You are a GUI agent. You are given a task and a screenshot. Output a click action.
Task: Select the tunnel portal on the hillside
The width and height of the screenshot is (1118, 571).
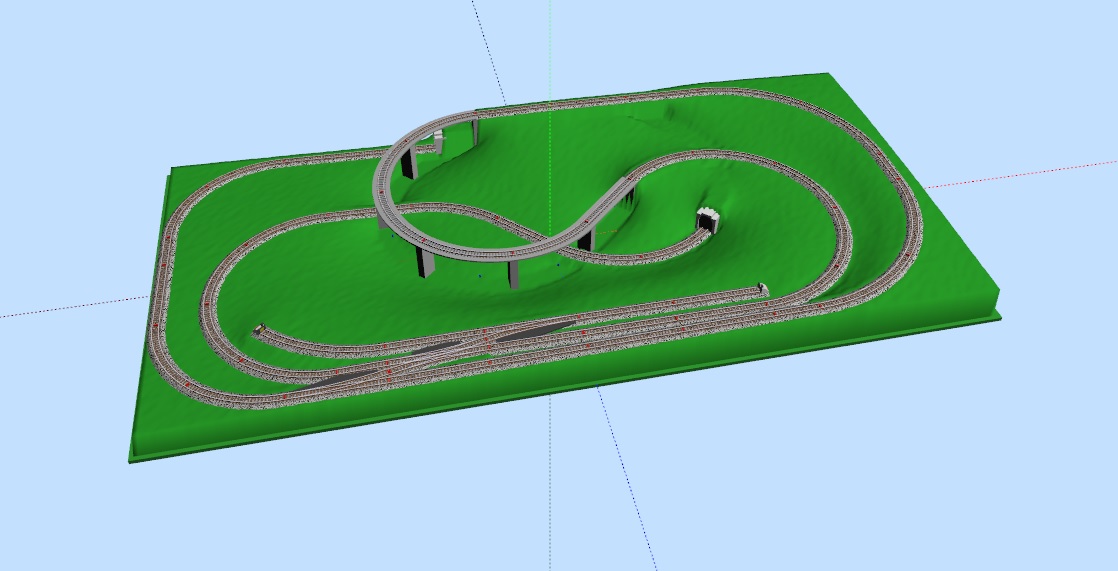point(709,220)
